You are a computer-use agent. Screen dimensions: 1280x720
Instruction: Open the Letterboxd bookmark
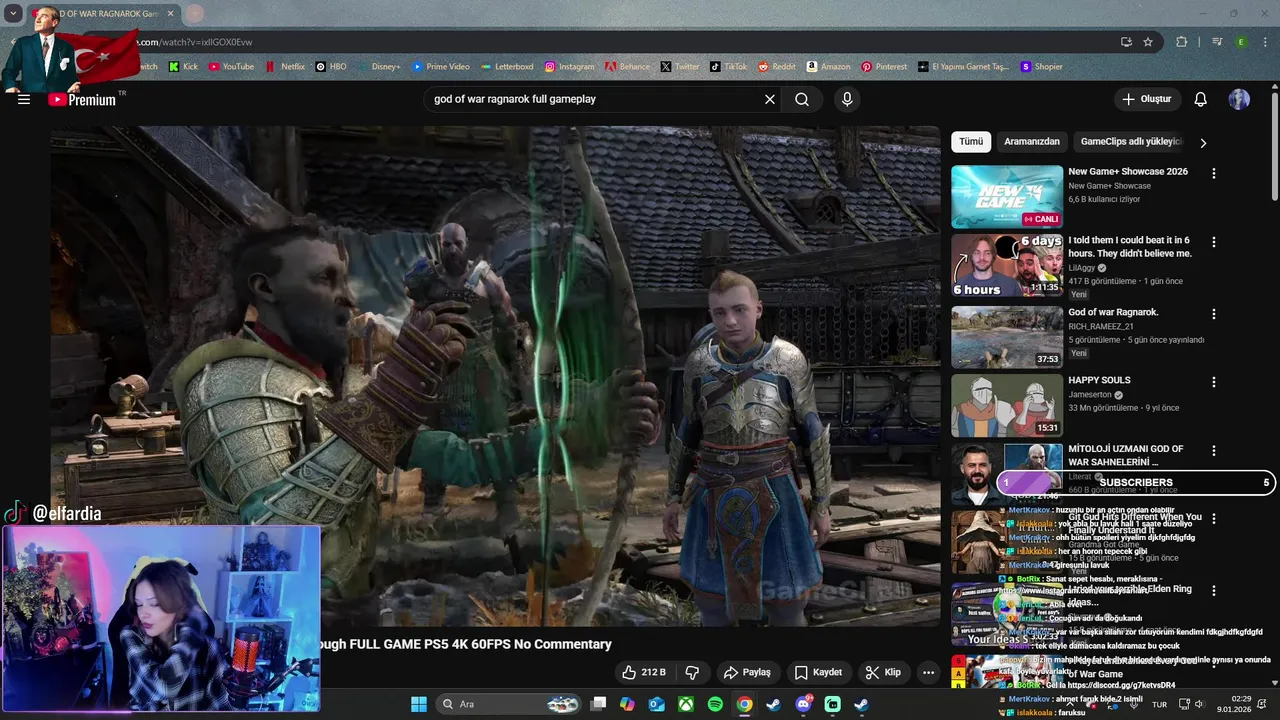click(x=507, y=67)
